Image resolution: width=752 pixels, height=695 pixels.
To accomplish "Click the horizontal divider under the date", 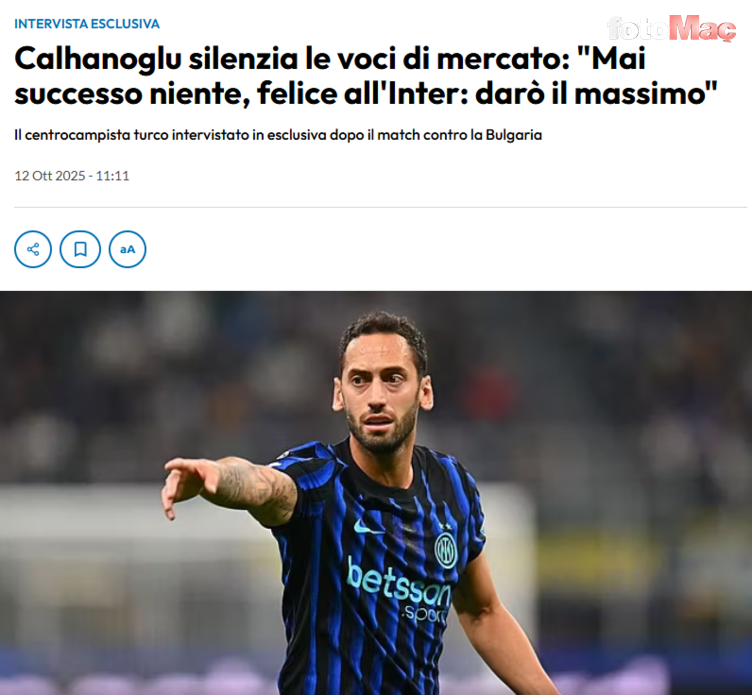I will tap(380, 207).
